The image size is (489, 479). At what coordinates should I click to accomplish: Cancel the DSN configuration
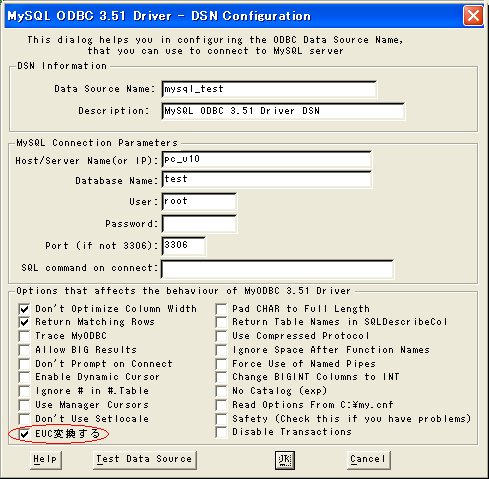click(368, 460)
